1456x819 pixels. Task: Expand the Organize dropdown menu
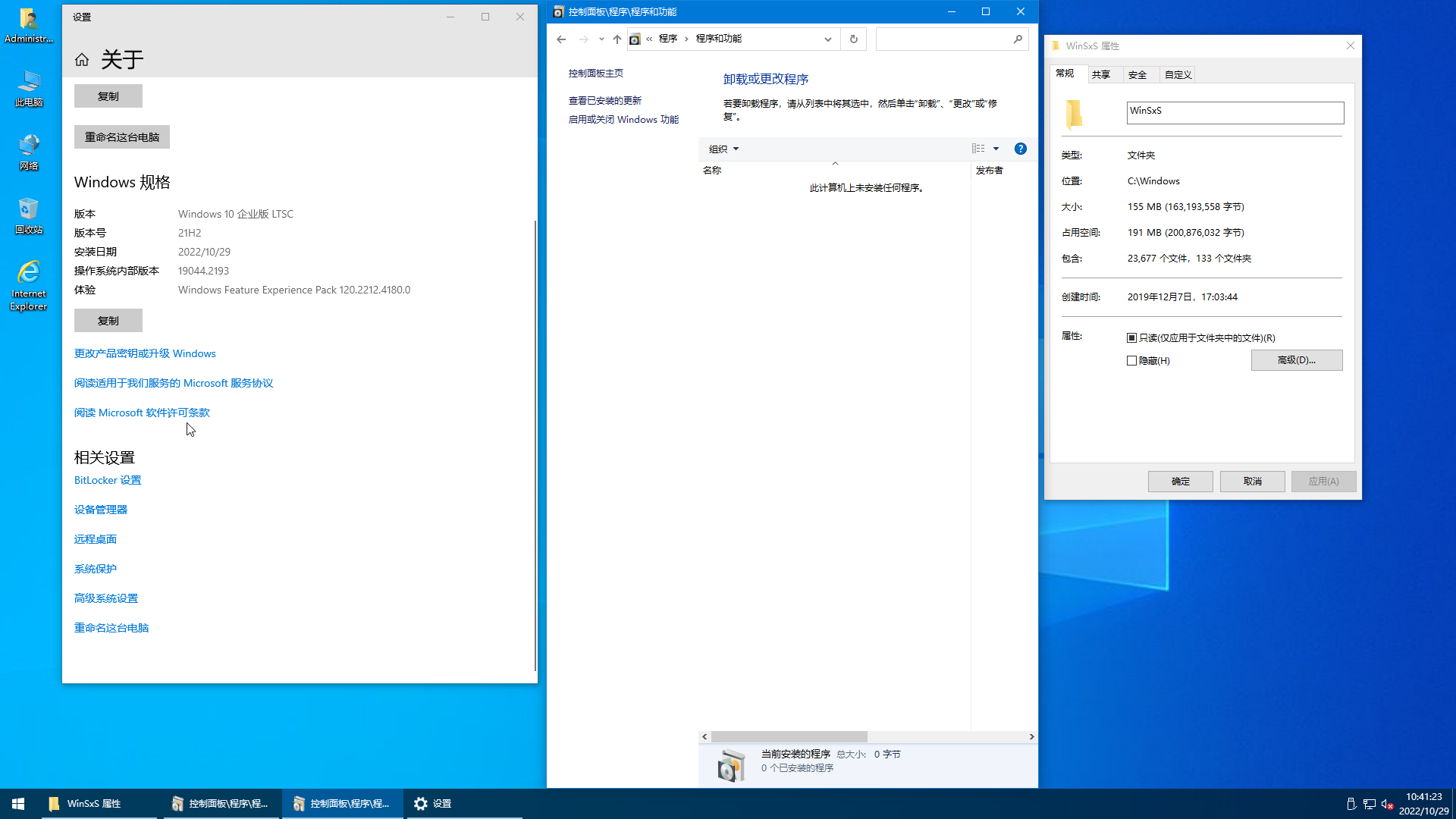(723, 149)
